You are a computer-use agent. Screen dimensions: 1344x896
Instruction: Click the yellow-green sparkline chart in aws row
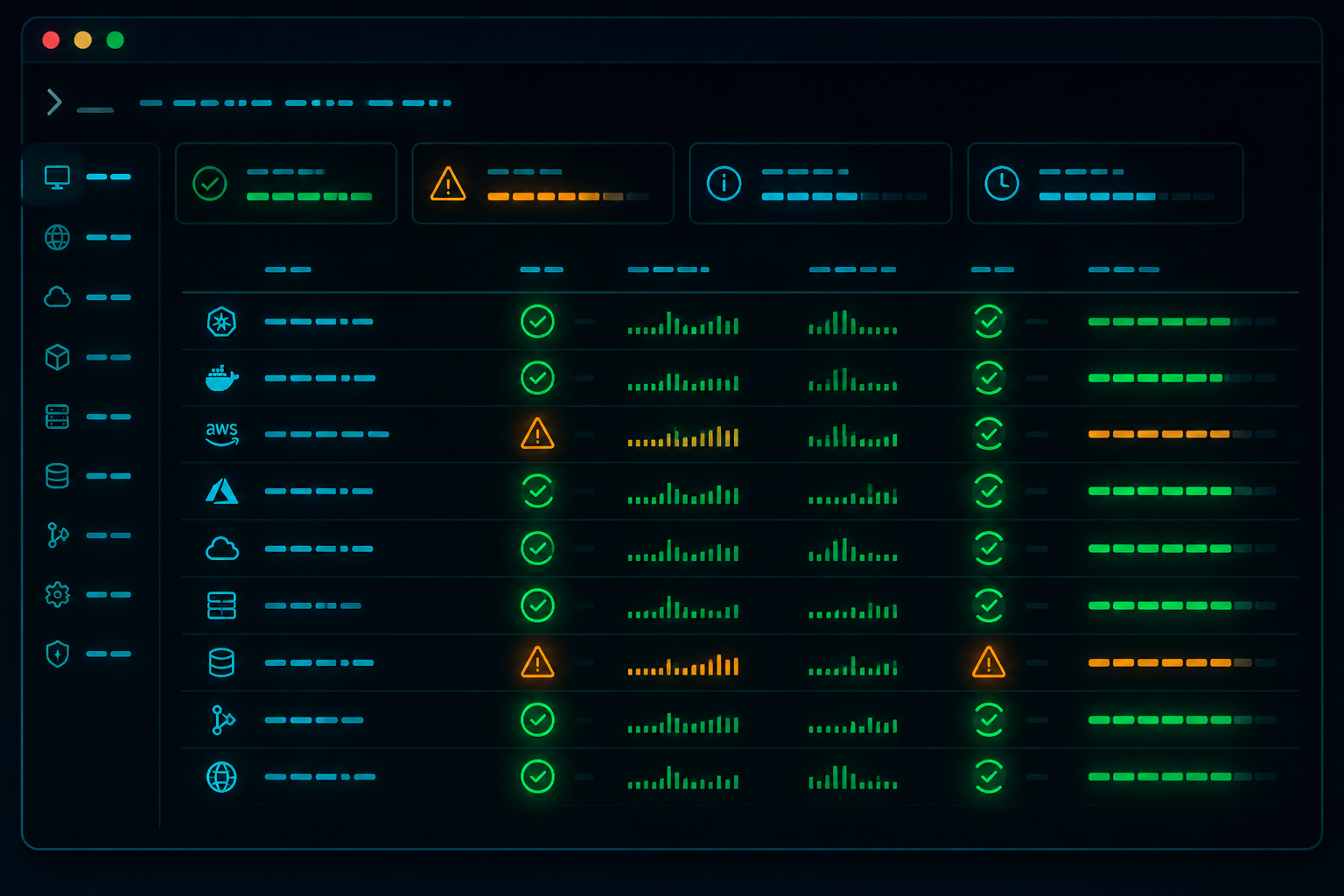[x=683, y=437]
